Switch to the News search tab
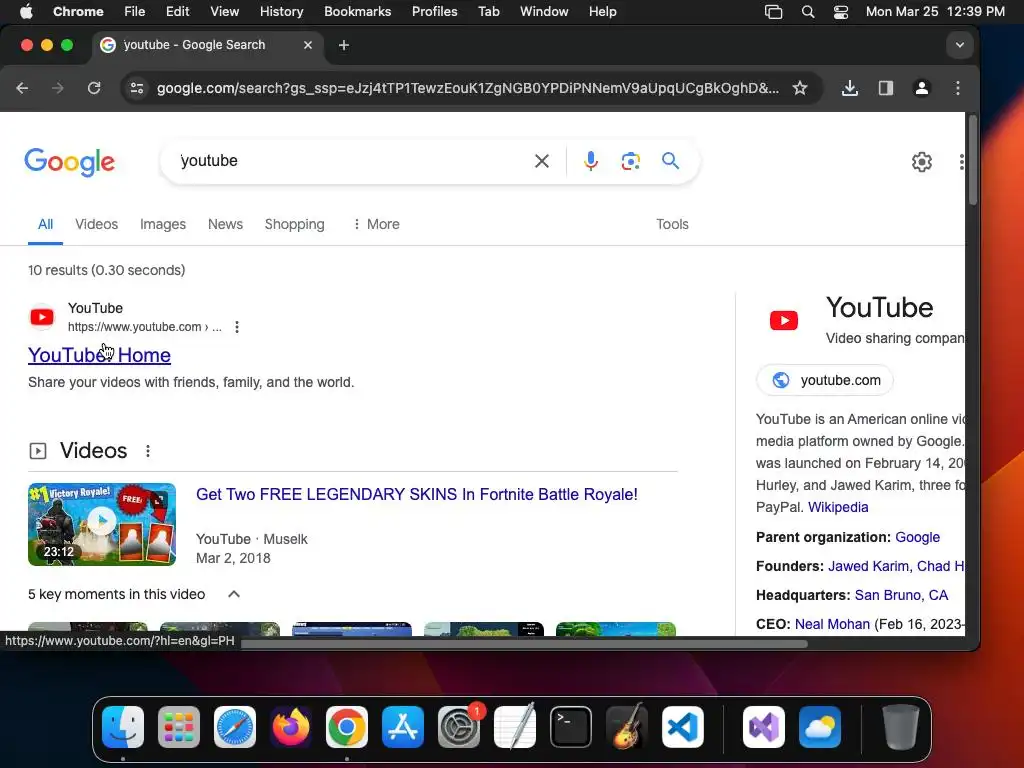The height and width of the screenshot is (768, 1024). coord(225,224)
